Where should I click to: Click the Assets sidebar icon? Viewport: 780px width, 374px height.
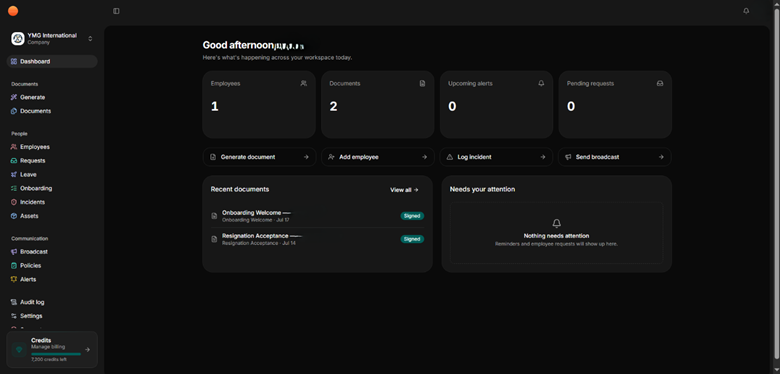(14, 216)
